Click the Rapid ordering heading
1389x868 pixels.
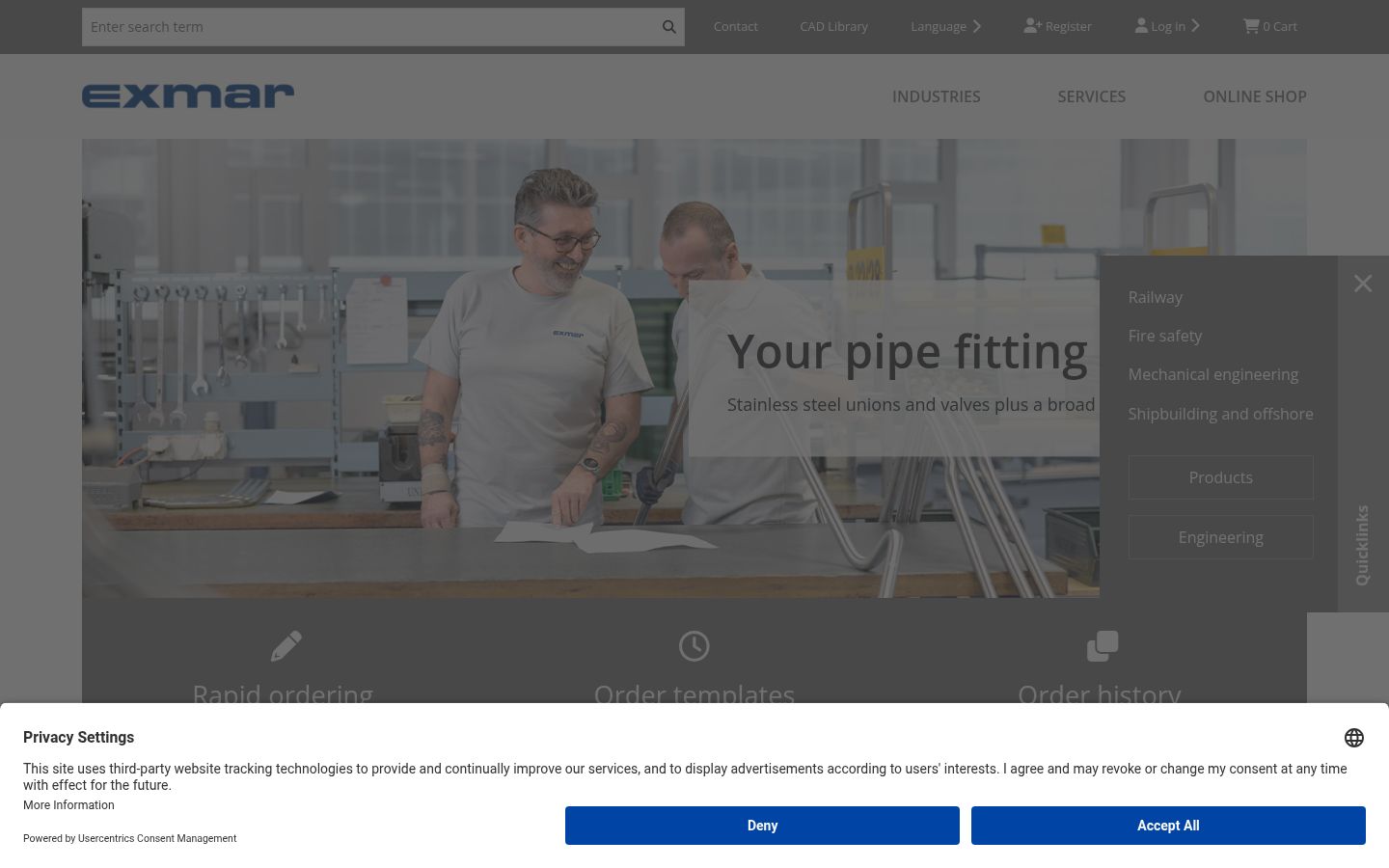(x=283, y=693)
